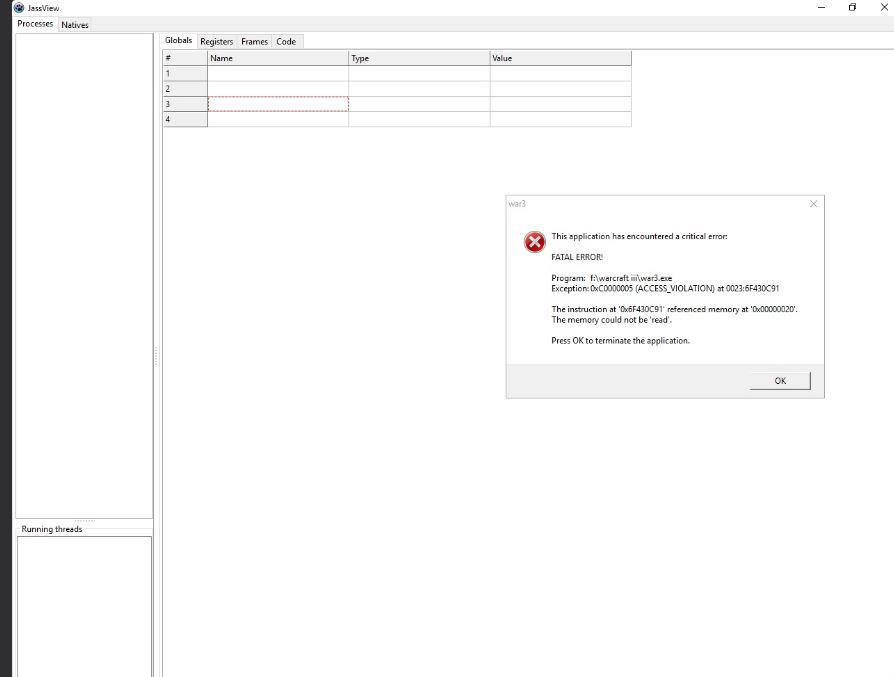Select row 3 header in Globals table
This screenshot has height=677, width=894.
click(185, 104)
